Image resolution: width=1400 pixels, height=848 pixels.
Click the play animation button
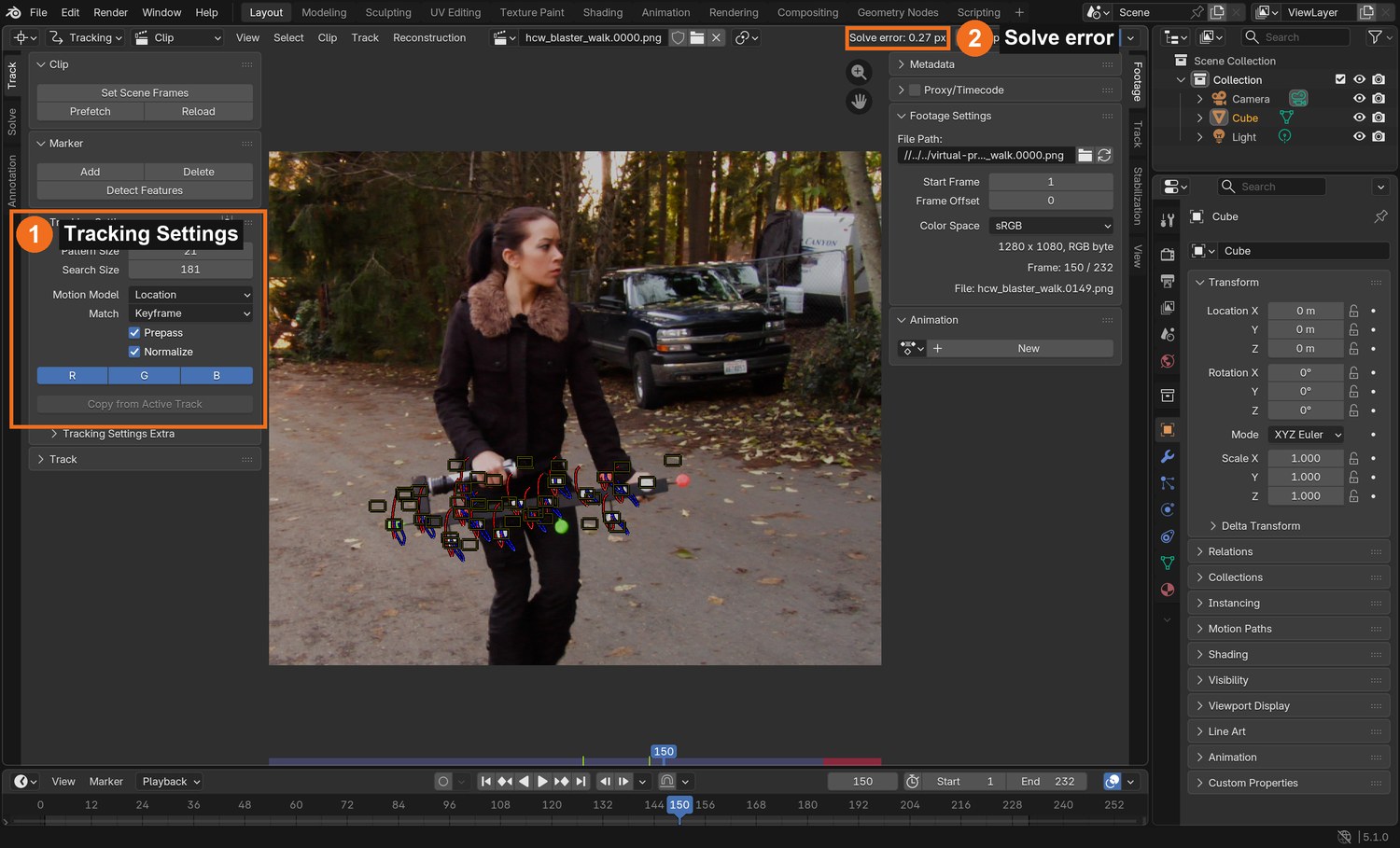pyautogui.click(x=542, y=782)
